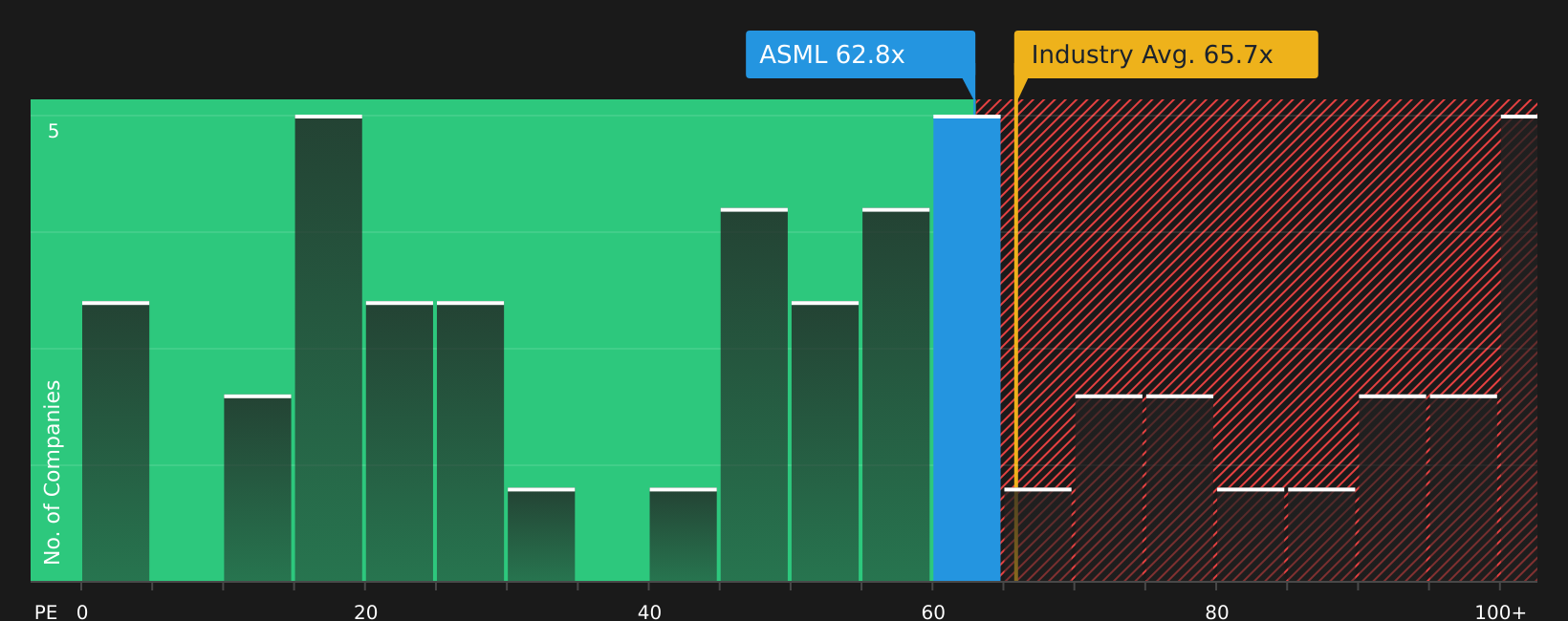Viewport: 1568px width, 621px height.
Task: Select the short bar for PE 40-45
Action: tap(683, 535)
